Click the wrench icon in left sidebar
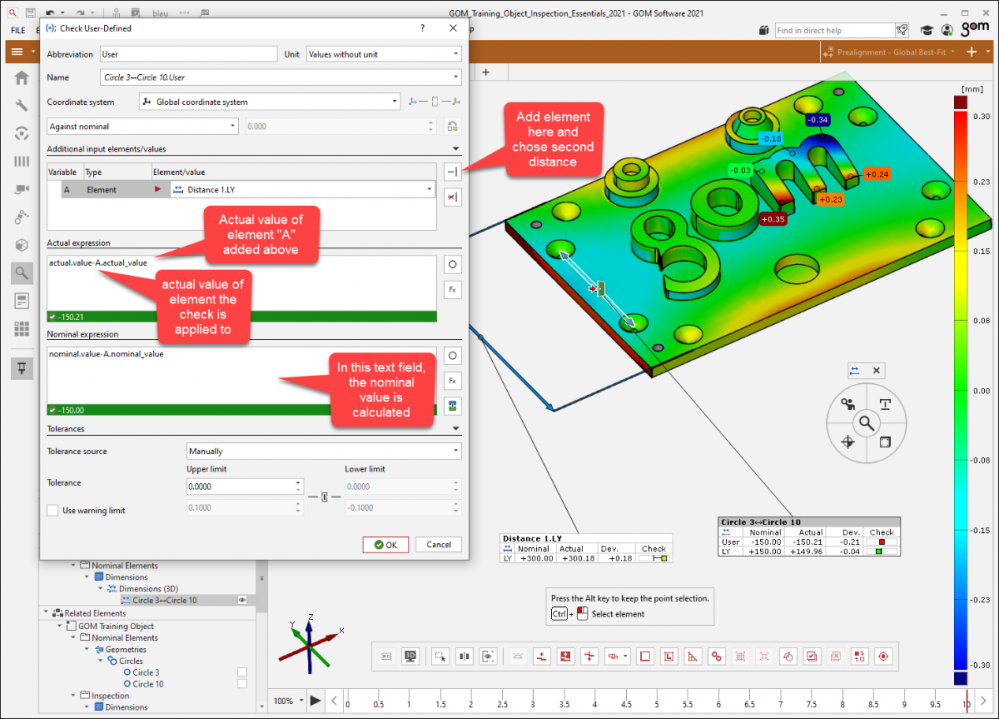 pos(21,106)
